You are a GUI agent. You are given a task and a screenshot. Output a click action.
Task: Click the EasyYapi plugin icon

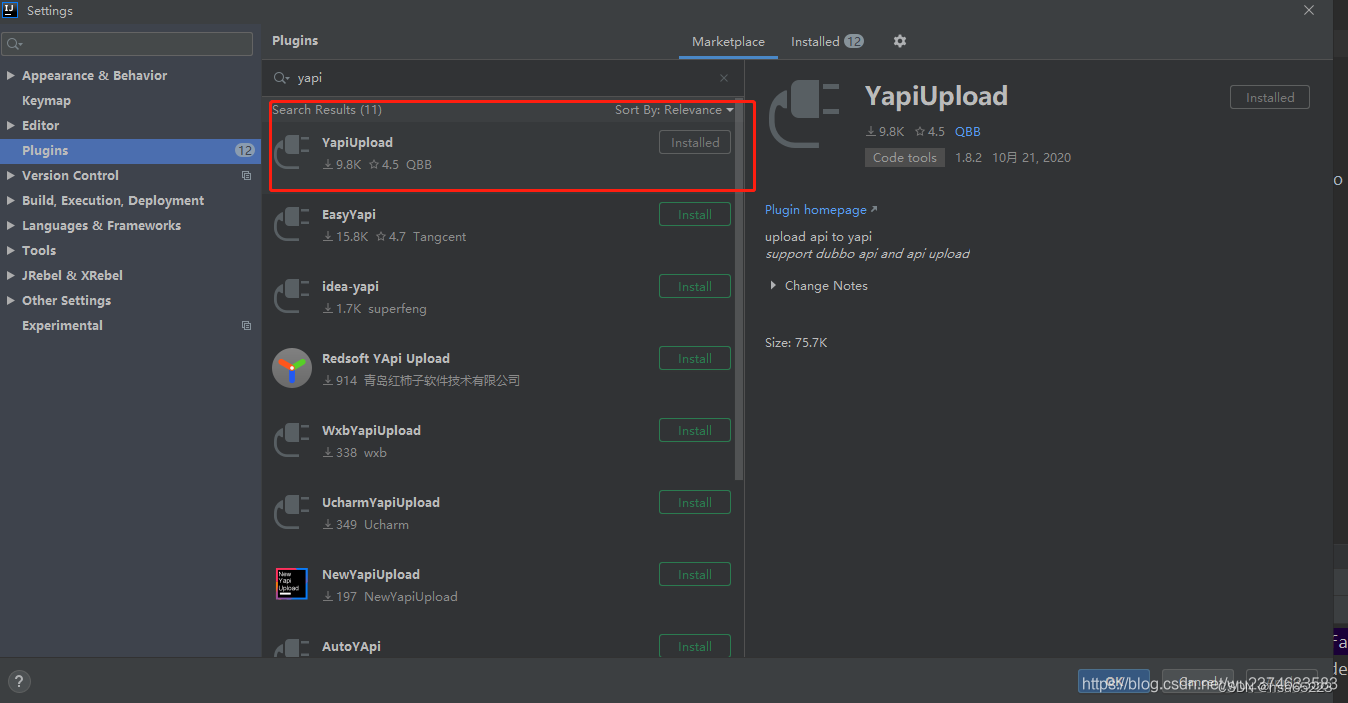click(292, 225)
